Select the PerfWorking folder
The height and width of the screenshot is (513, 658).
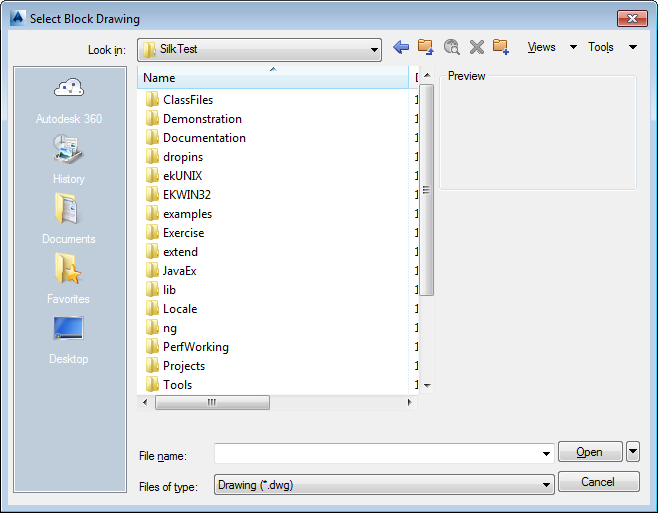click(188, 347)
